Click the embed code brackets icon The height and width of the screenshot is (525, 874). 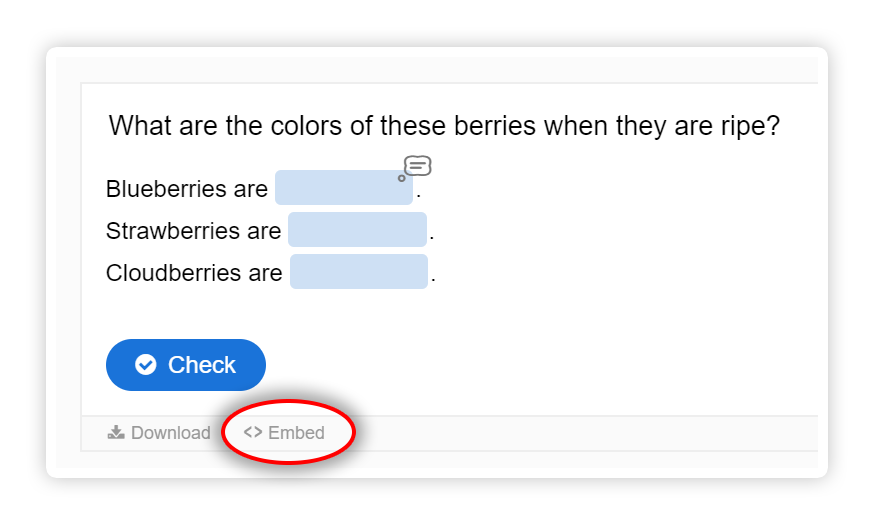pyautogui.click(x=253, y=432)
